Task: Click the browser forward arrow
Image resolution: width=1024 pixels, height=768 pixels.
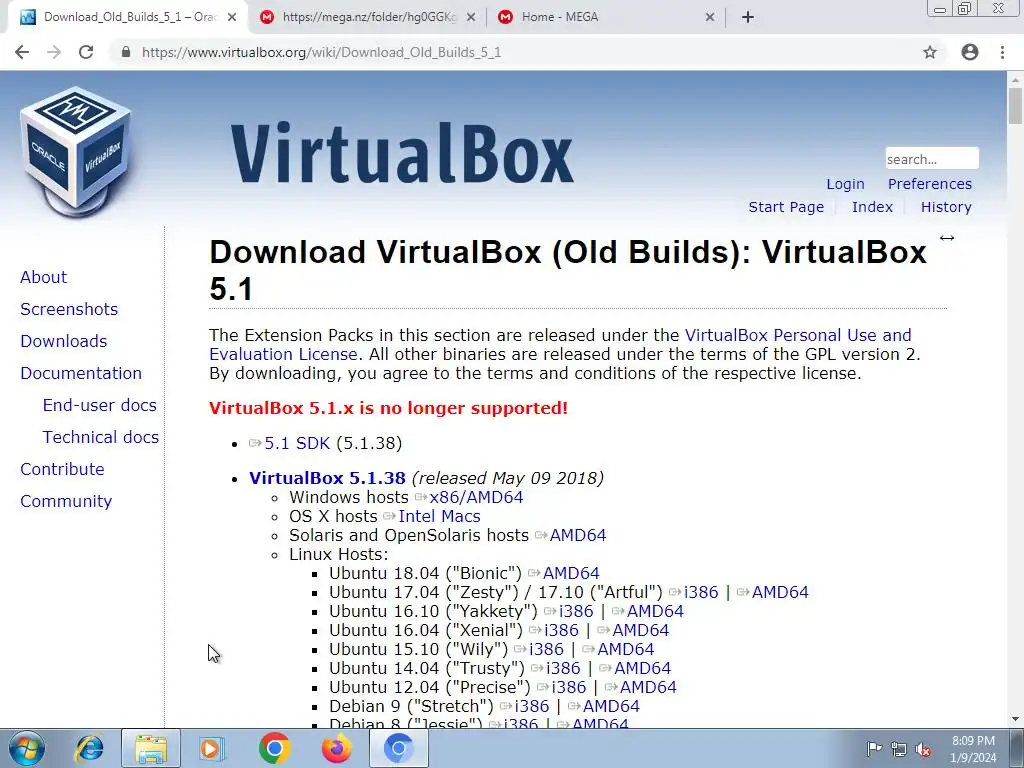Action: [54, 52]
